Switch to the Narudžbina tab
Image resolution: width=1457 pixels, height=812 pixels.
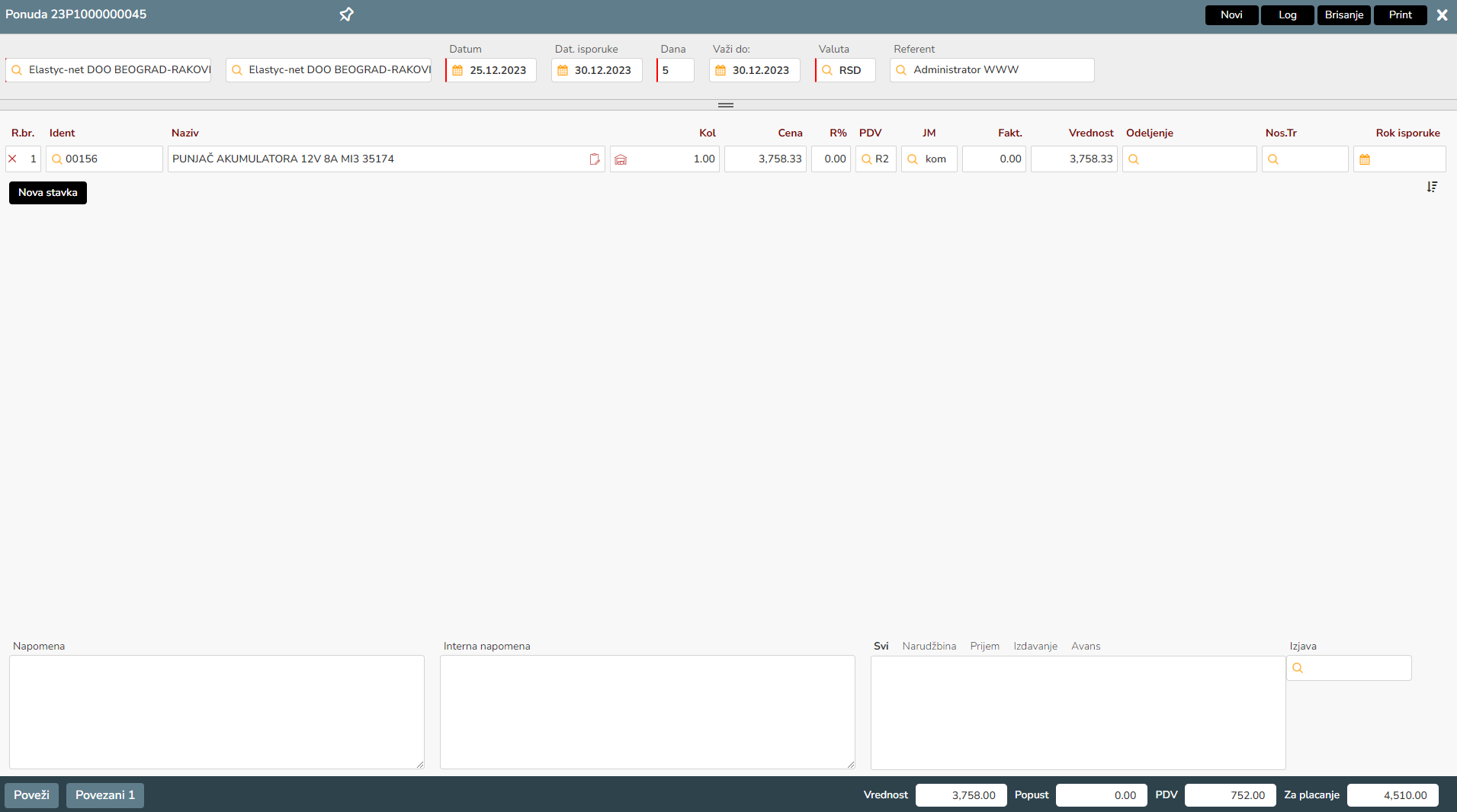click(929, 646)
